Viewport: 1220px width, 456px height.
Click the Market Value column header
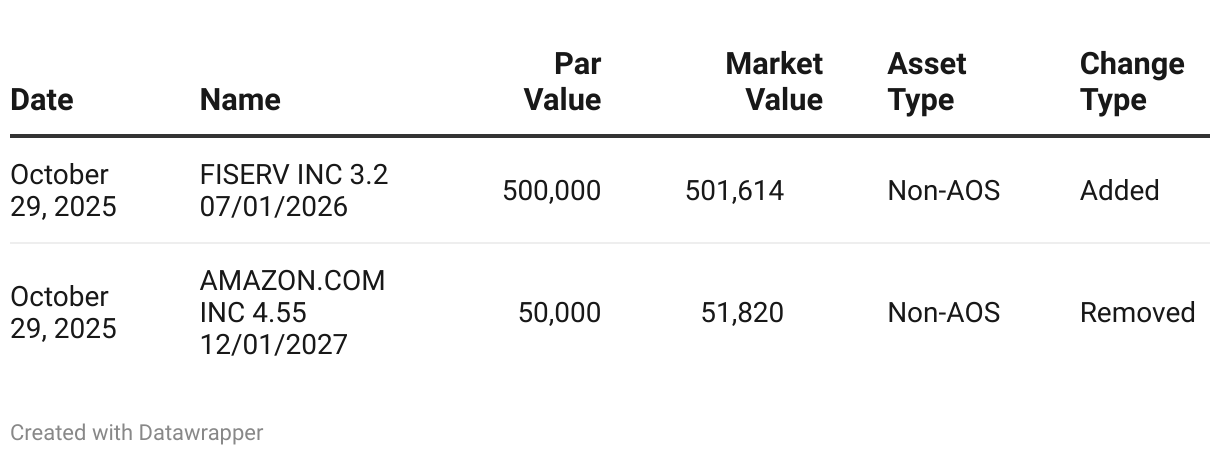point(774,82)
